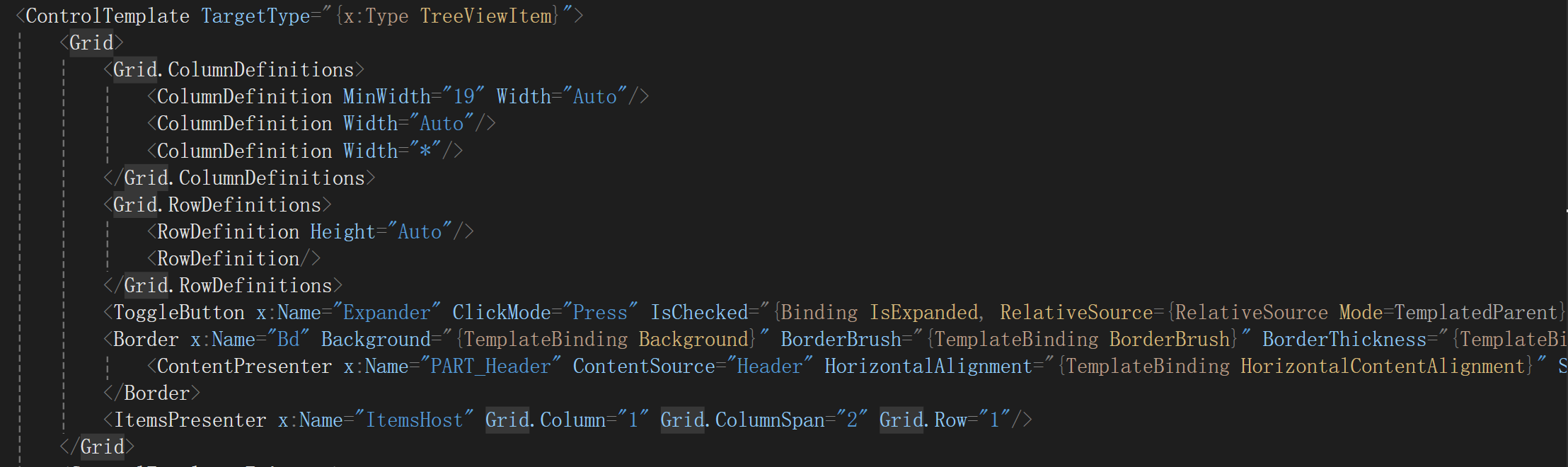Click the asterisk Width value

(x=425, y=151)
